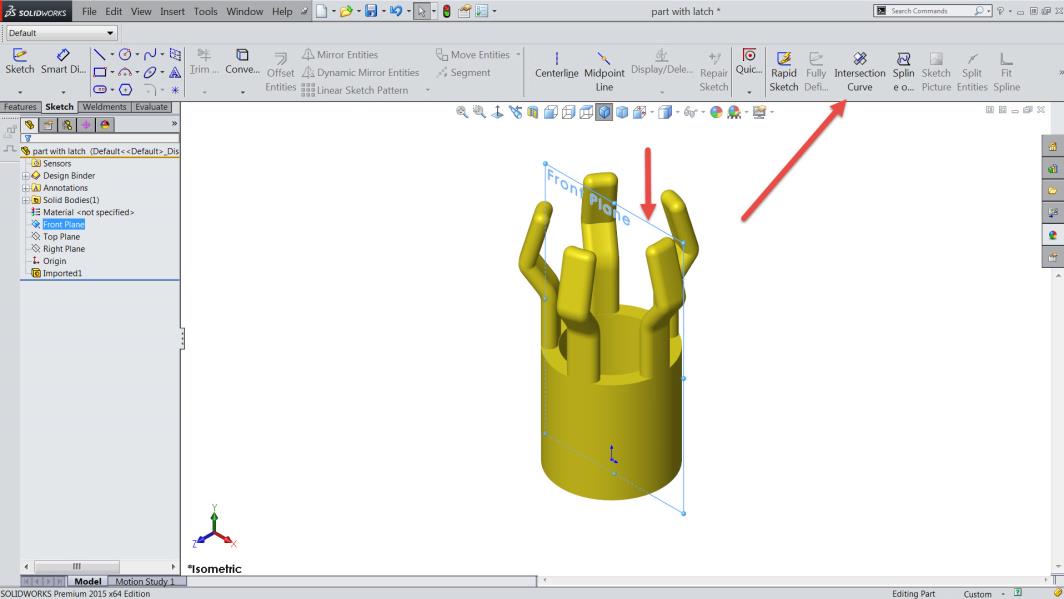Open the PropertyManager panel tab

click(x=48, y=125)
